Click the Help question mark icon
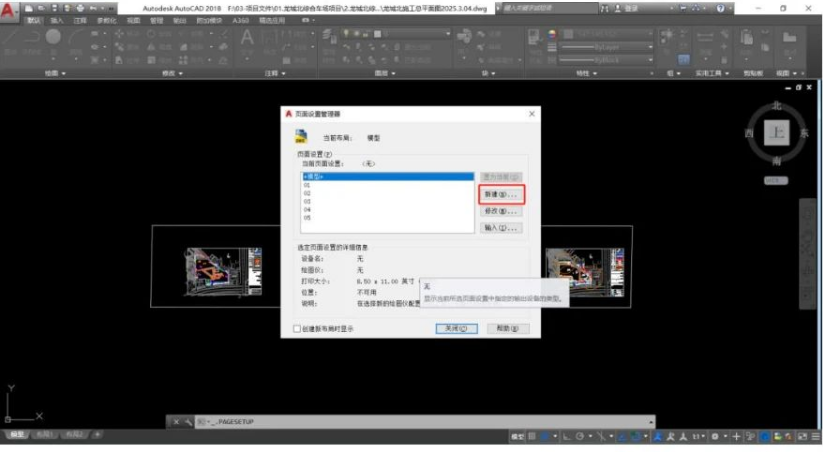Image resolution: width=823 pixels, height=452 pixels. click(x=721, y=8)
